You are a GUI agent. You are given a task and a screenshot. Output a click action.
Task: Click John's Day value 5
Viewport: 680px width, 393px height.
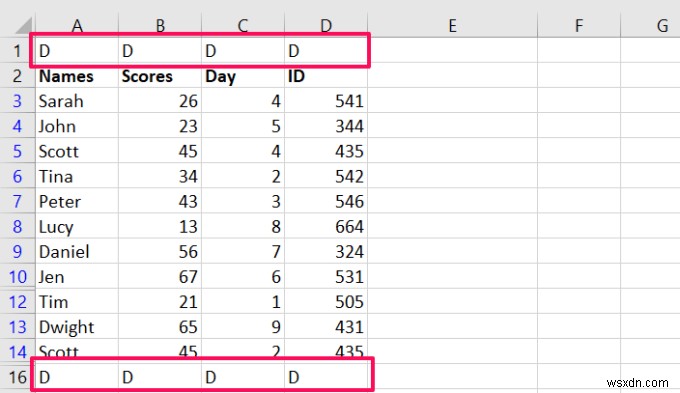(x=243, y=126)
